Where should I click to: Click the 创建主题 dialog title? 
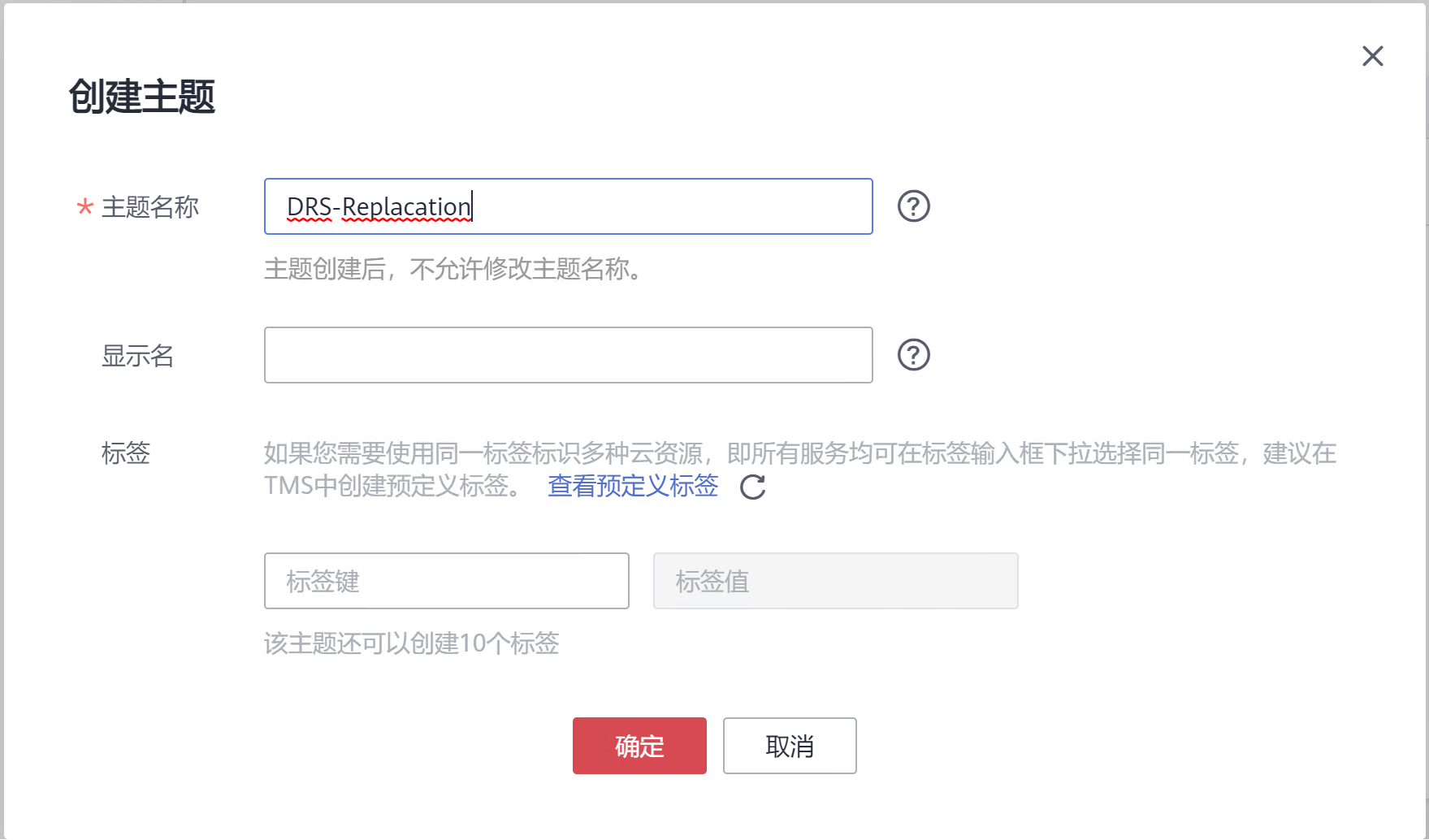(x=142, y=97)
